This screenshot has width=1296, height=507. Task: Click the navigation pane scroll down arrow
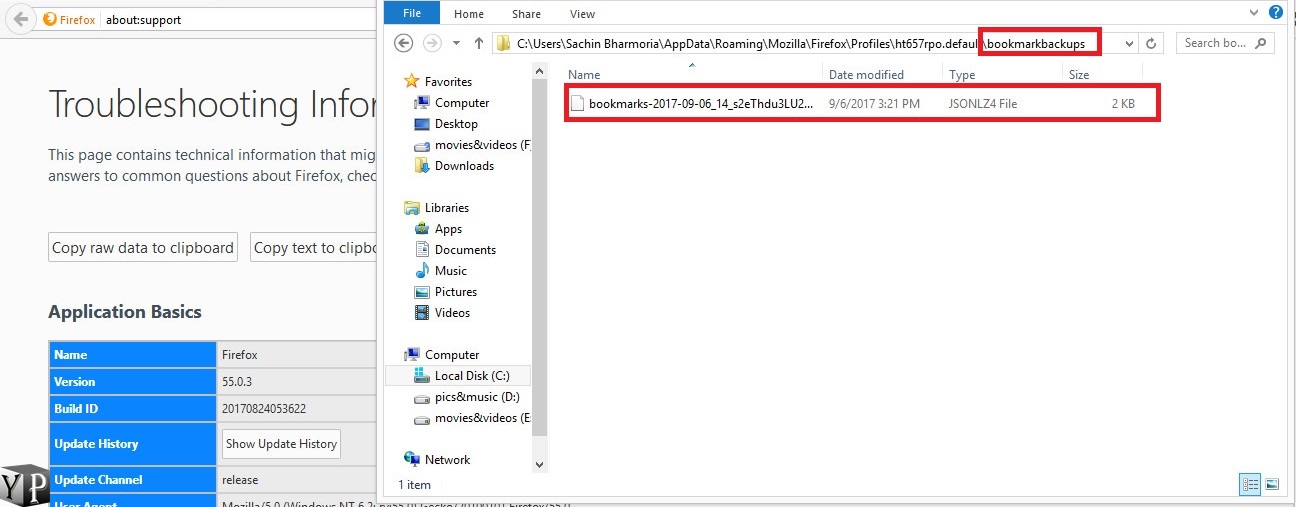coord(540,465)
